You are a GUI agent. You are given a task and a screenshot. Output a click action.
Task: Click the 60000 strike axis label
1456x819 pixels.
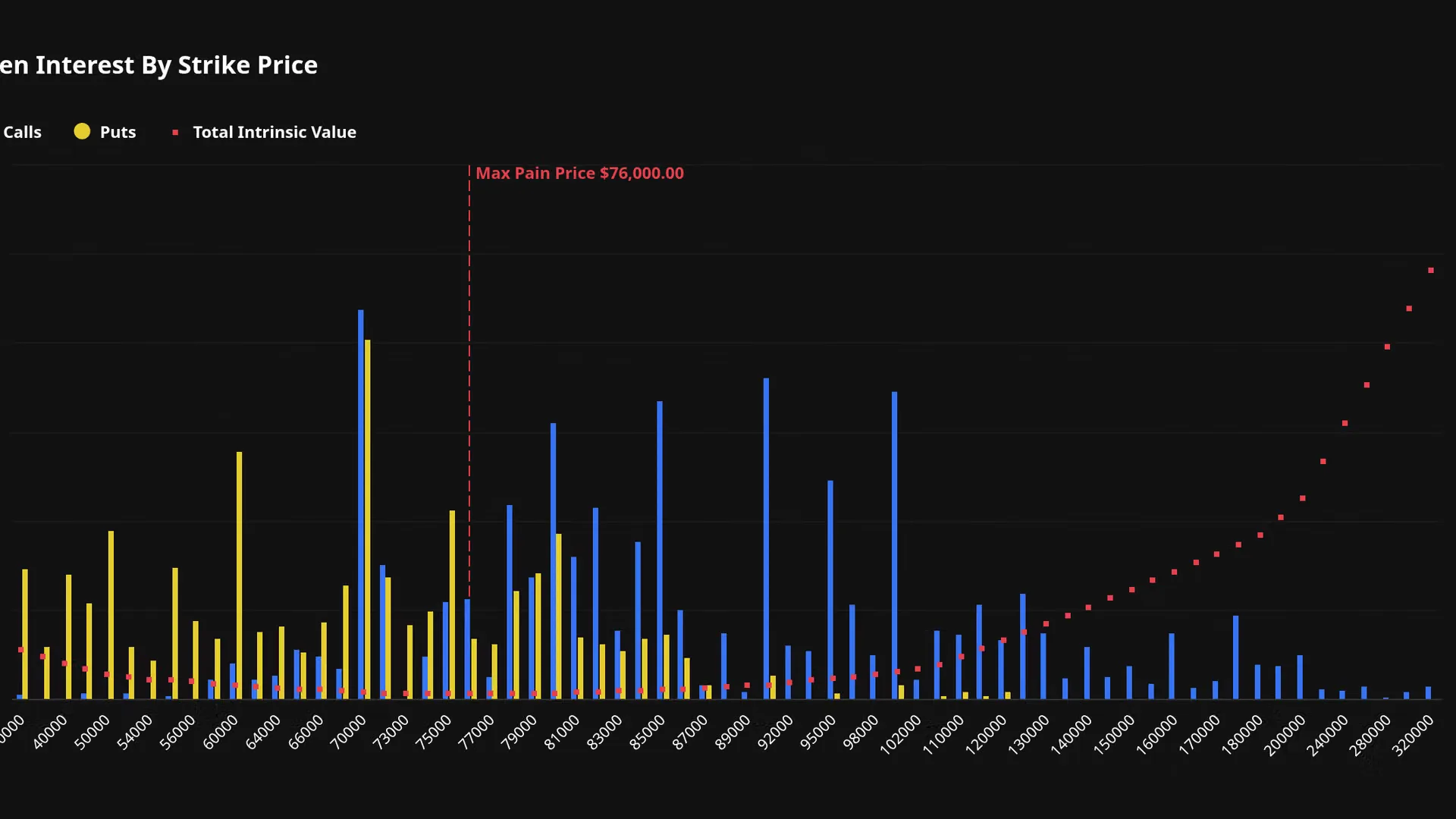coord(220,733)
